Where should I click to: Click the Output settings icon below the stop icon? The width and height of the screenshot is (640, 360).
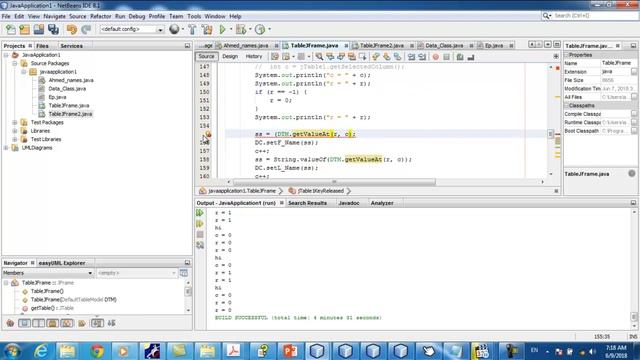point(200,245)
